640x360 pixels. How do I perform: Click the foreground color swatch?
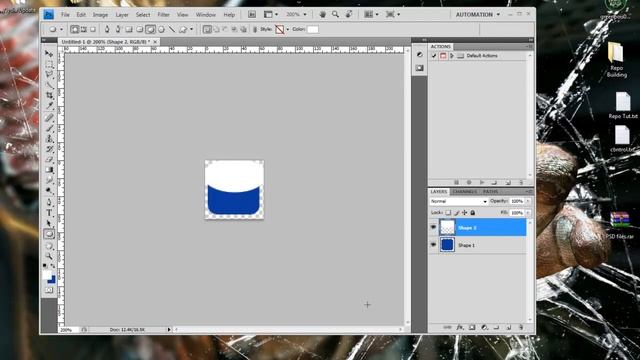coord(47,275)
